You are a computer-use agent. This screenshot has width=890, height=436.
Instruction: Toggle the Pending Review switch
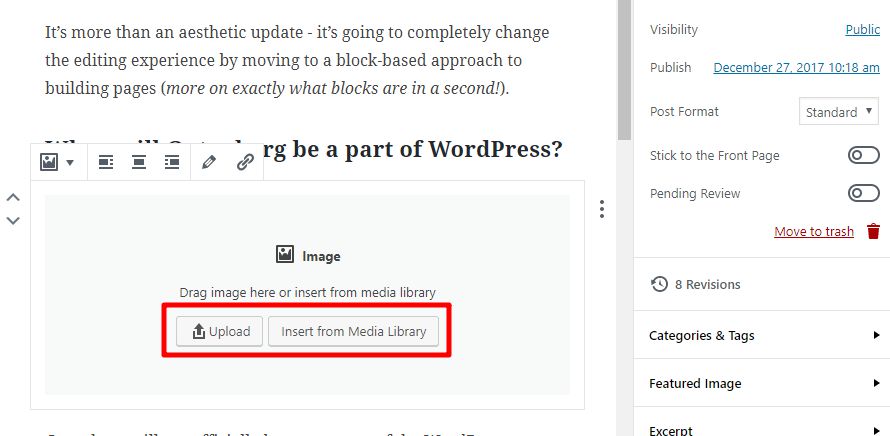click(863, 193)
